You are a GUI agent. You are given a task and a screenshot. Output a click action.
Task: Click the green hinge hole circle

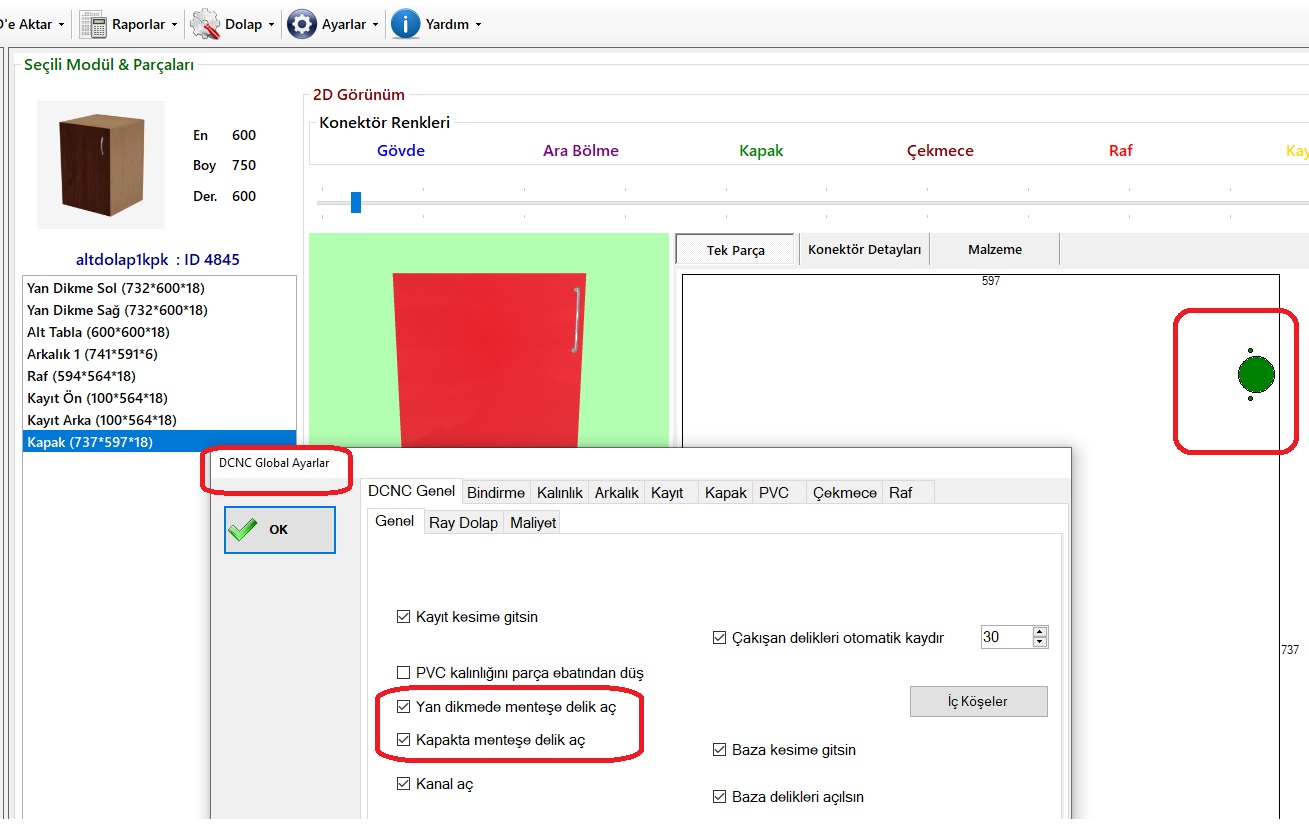[x=1256, y=375]
